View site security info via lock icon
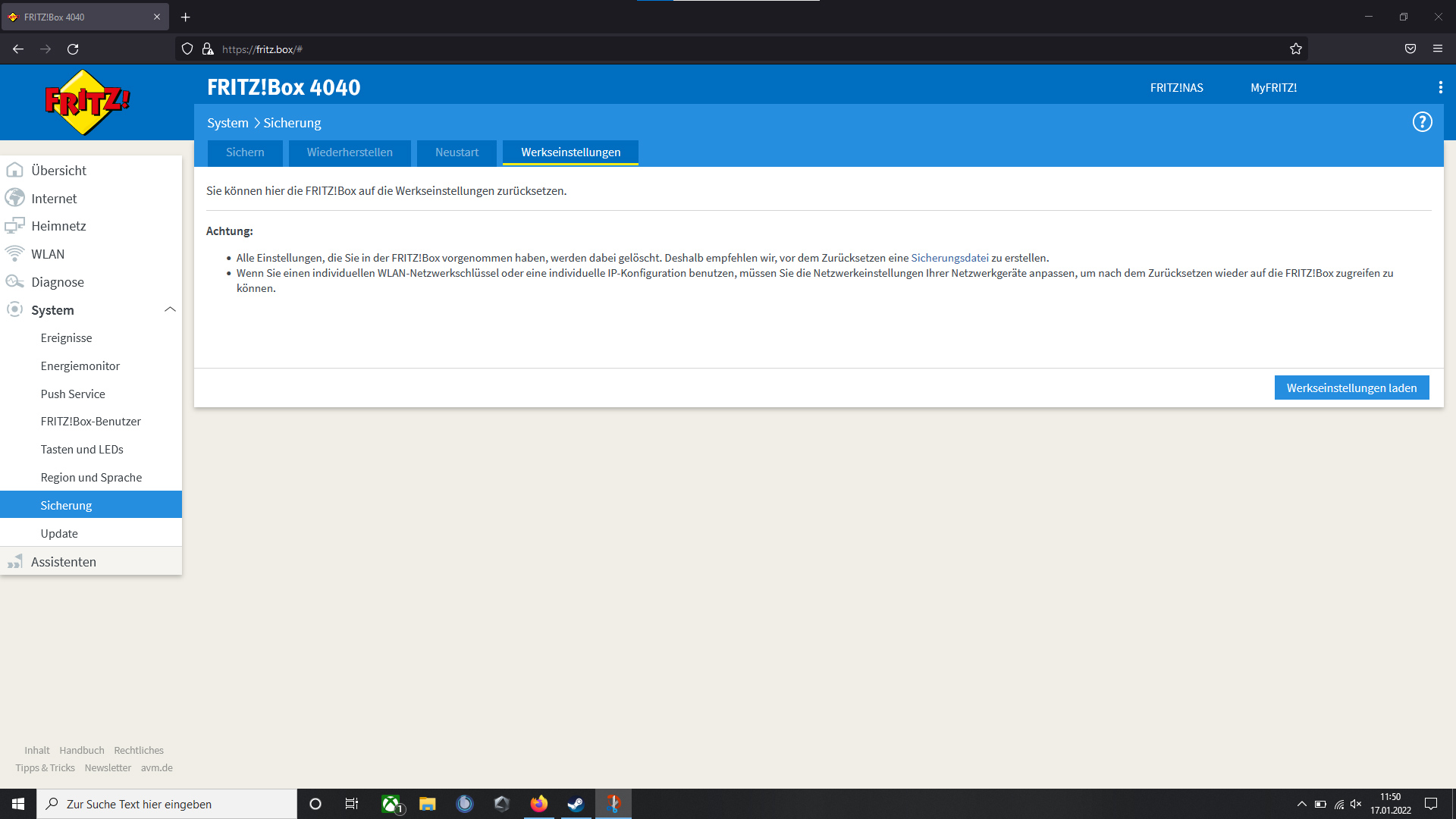Screen dimensions: 1456x819 [x=208, y=49]
